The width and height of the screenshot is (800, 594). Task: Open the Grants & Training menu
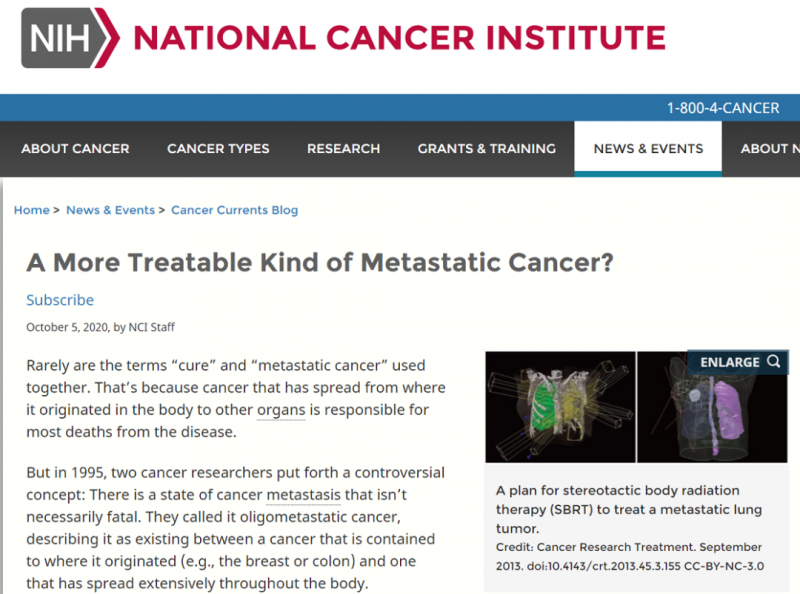[x=486, y=148]
